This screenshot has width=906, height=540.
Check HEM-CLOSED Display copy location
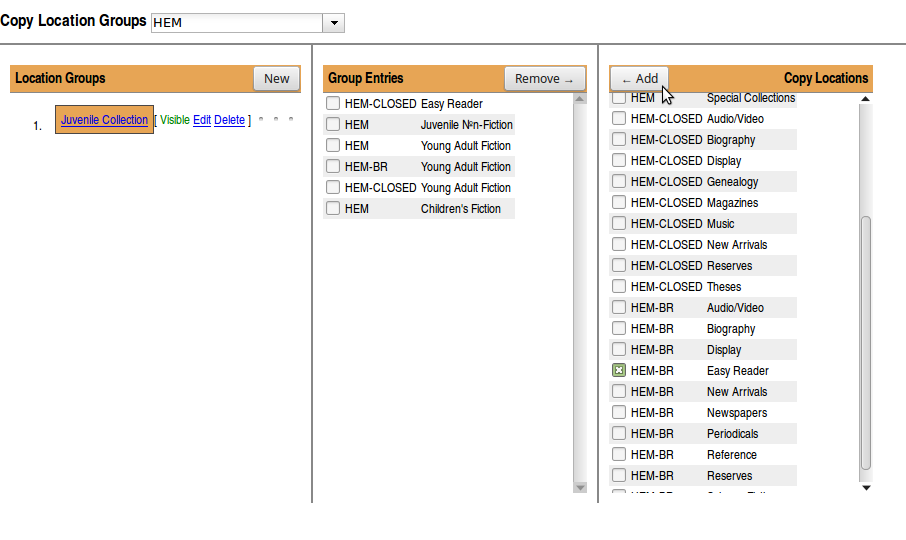tap(619, 160)
